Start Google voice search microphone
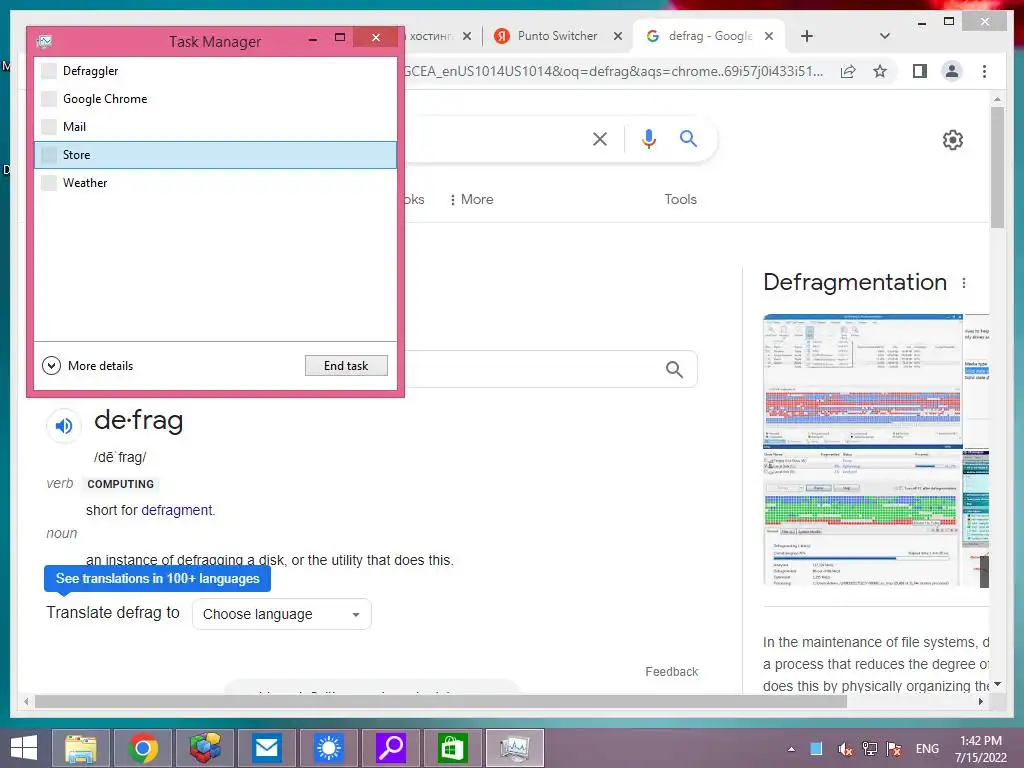This screenshot has width=1024, height=768. pos(648,139)
